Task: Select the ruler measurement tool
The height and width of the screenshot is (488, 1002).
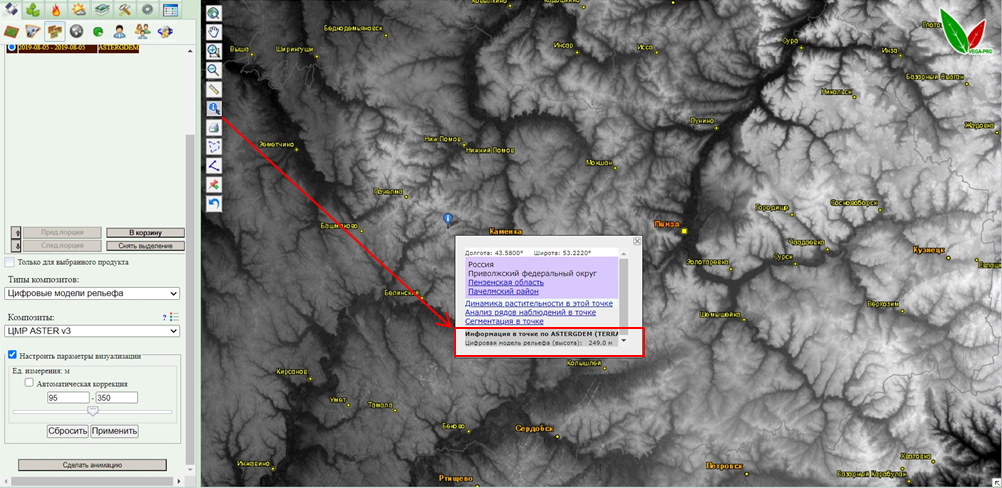Action: point(214,89)
